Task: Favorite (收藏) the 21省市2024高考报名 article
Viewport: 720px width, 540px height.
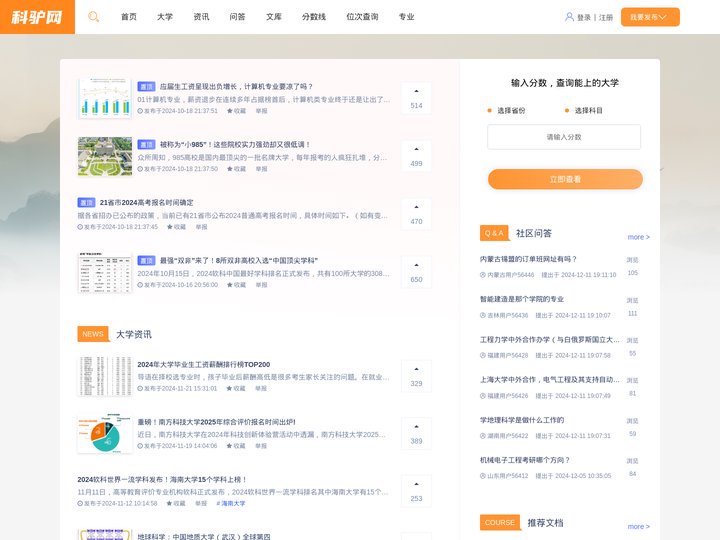Action: [176, 227]
